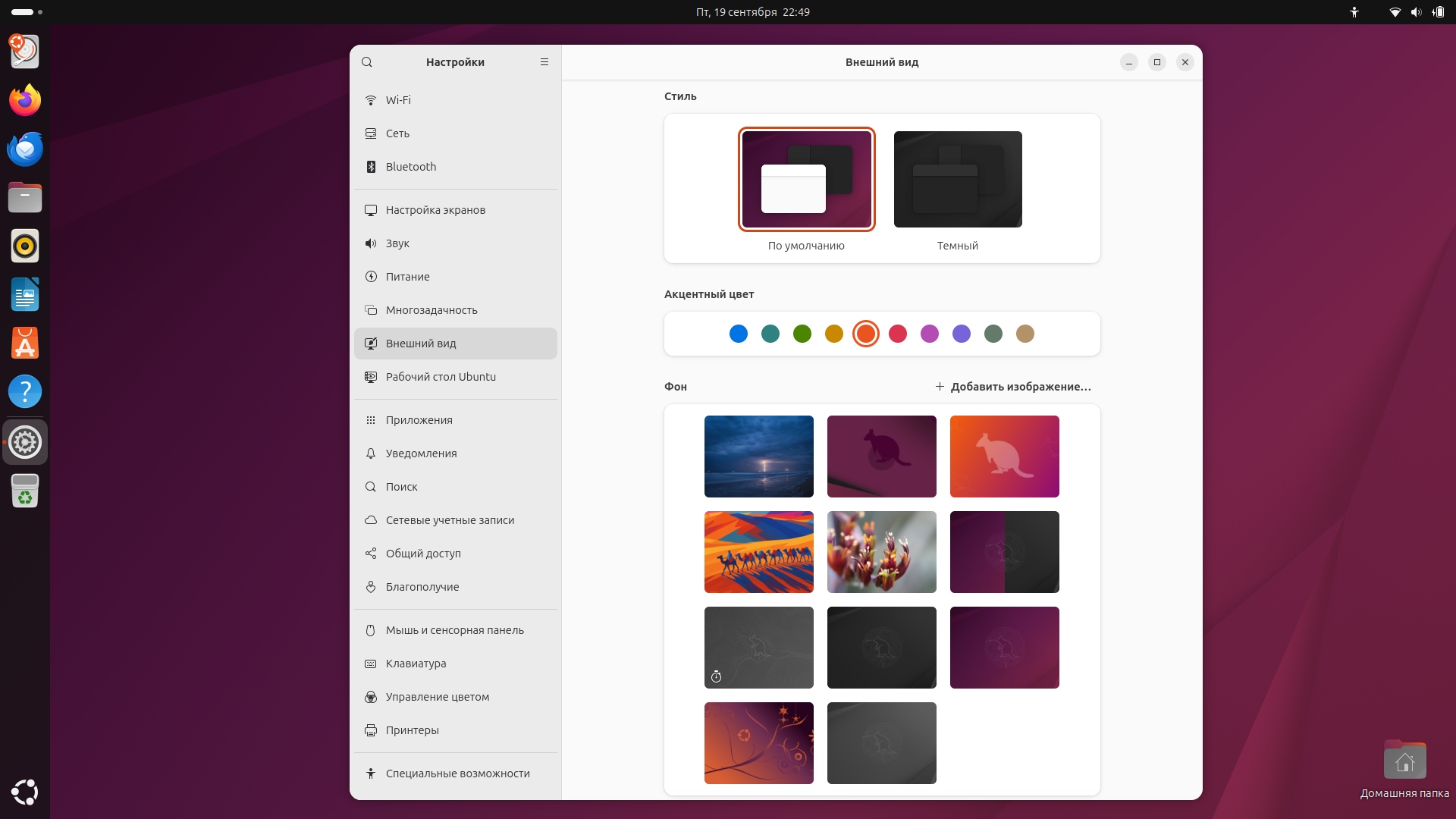Click the Уведомления bell icon

371,453
